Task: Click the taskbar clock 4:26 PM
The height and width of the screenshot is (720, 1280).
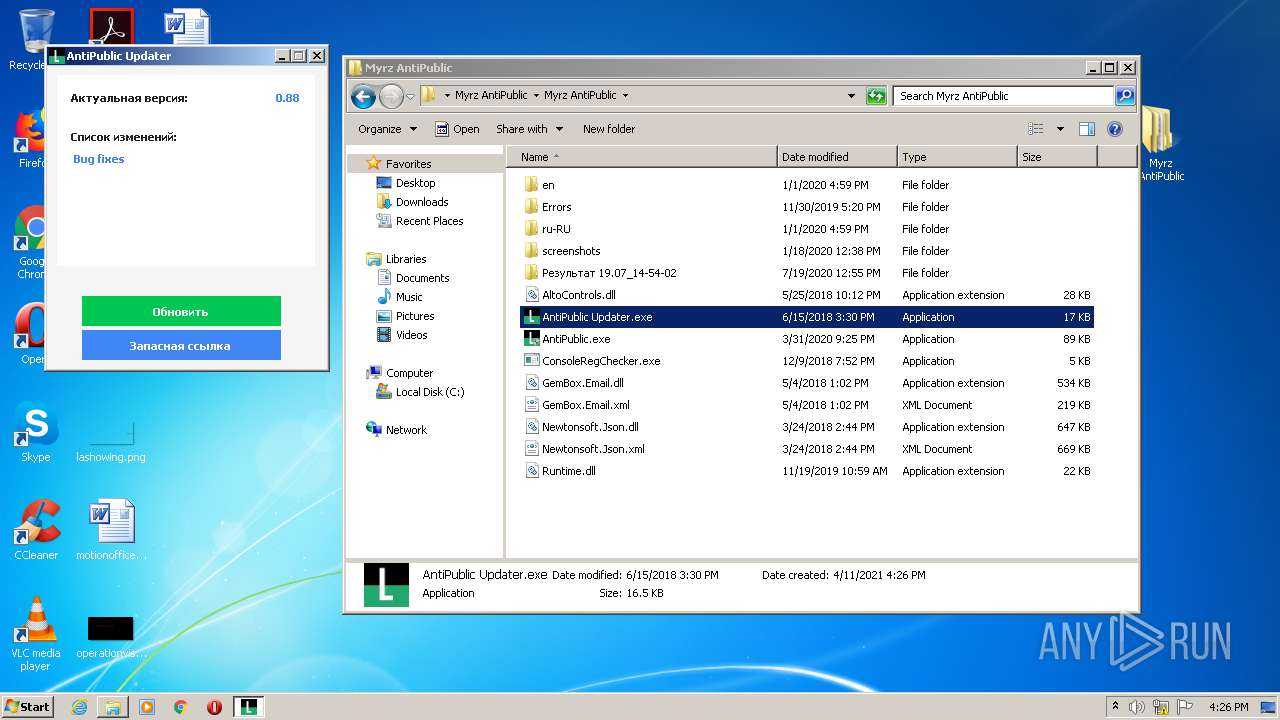Action: pos(1228,707)
